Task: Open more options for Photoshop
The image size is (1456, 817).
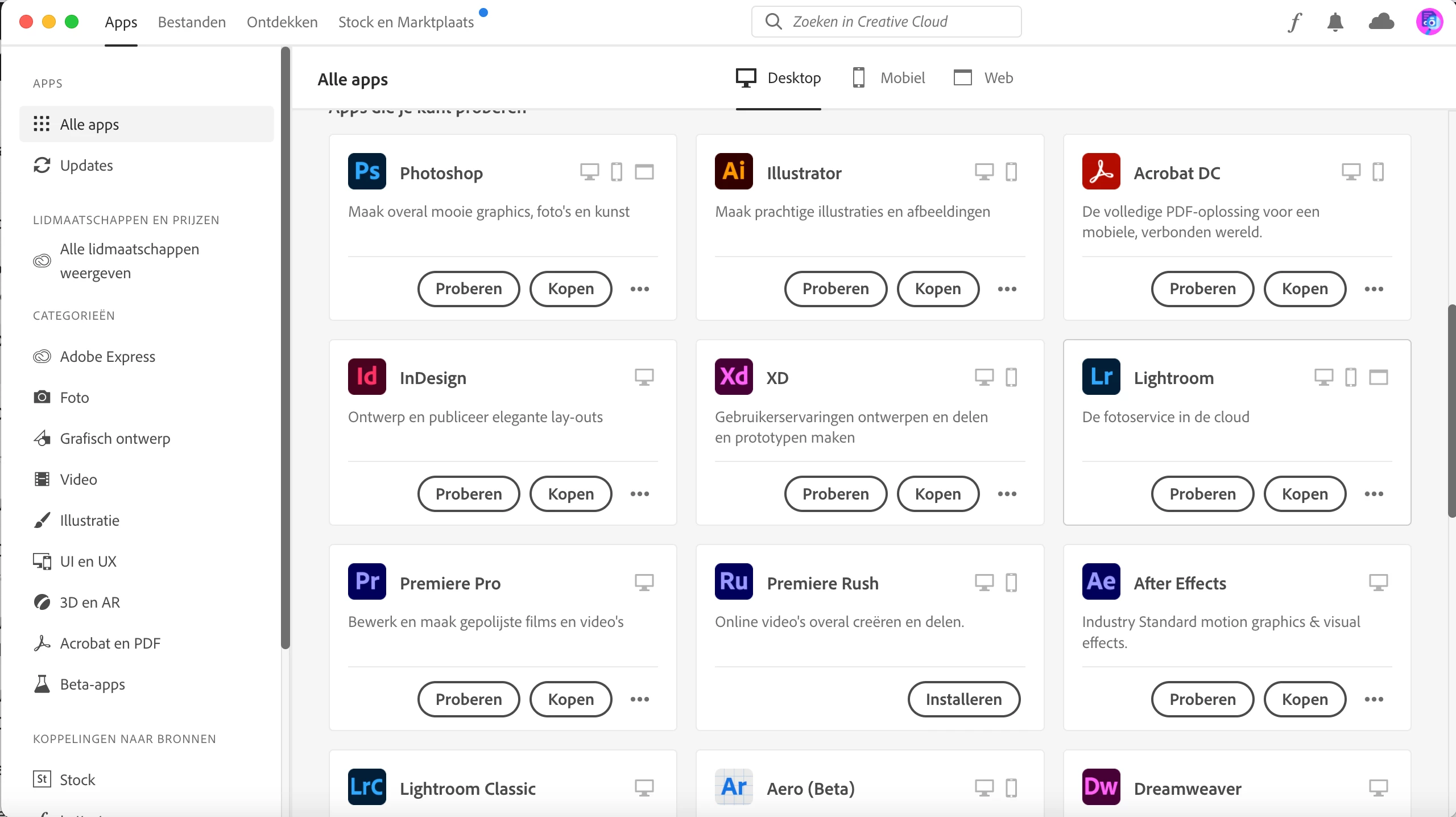Action: [x=640, y=289]
